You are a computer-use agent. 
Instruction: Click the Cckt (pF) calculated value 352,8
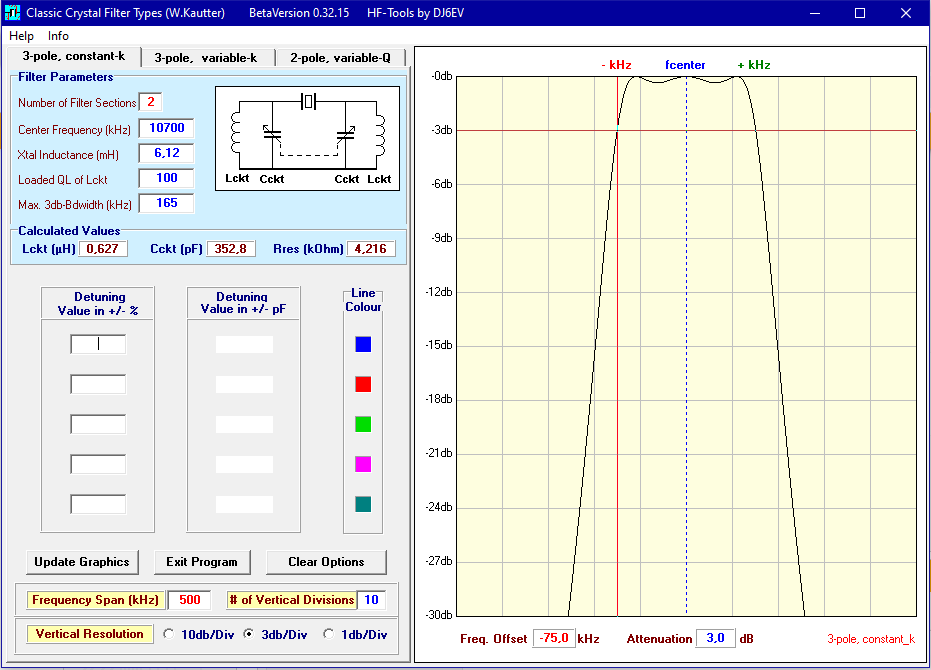[x=231, y=249]
